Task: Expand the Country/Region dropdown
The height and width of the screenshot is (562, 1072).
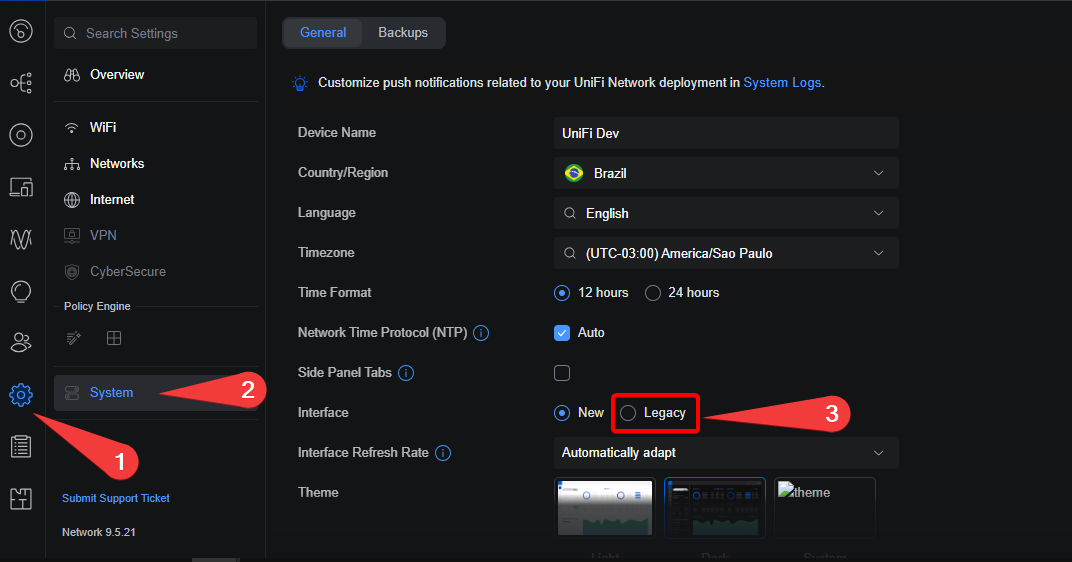Action: 726,173
